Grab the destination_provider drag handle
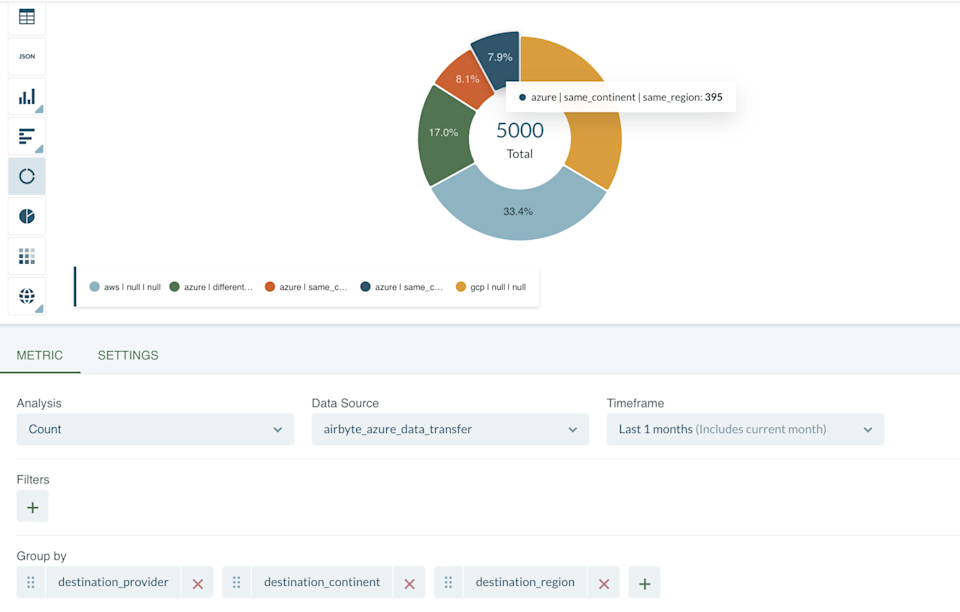The width and height of the screenshot is (960, 612). pos(31,583)
